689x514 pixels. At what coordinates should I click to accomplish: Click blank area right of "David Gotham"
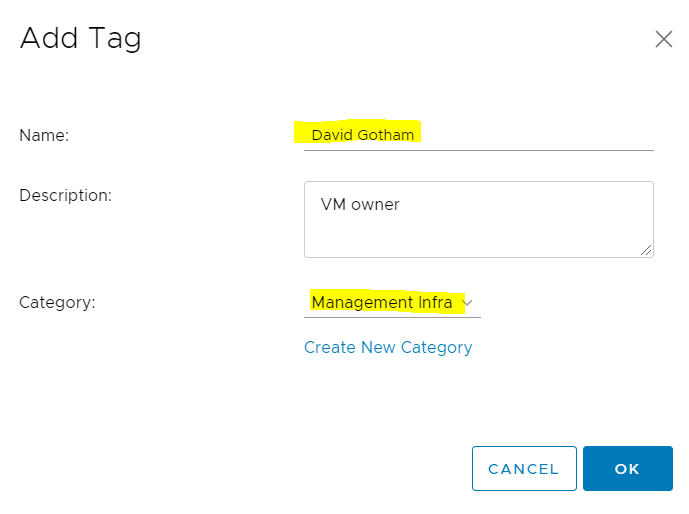coord(540,134)
